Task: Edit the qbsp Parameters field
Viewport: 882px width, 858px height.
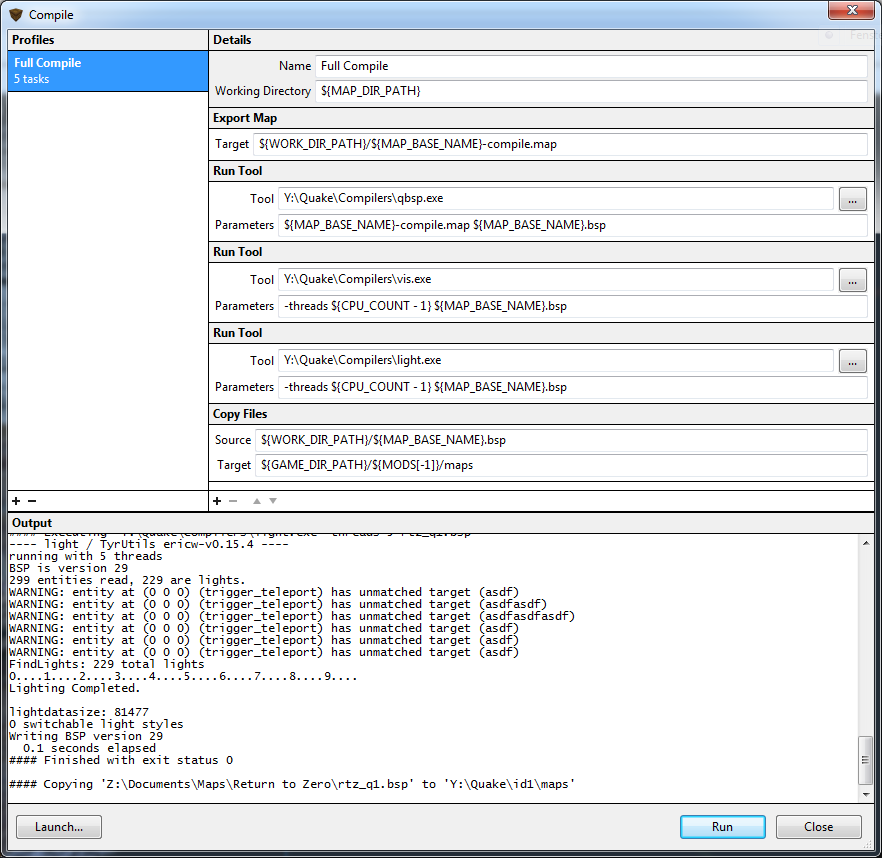Action: pyautogui.click(x=572, y=225)
